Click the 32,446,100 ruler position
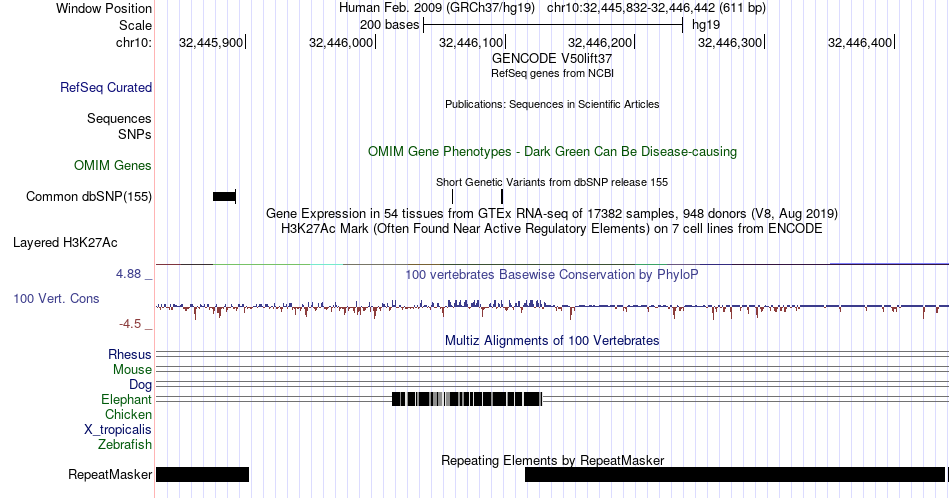Screen dimensions: 950x498 [471, 42]
